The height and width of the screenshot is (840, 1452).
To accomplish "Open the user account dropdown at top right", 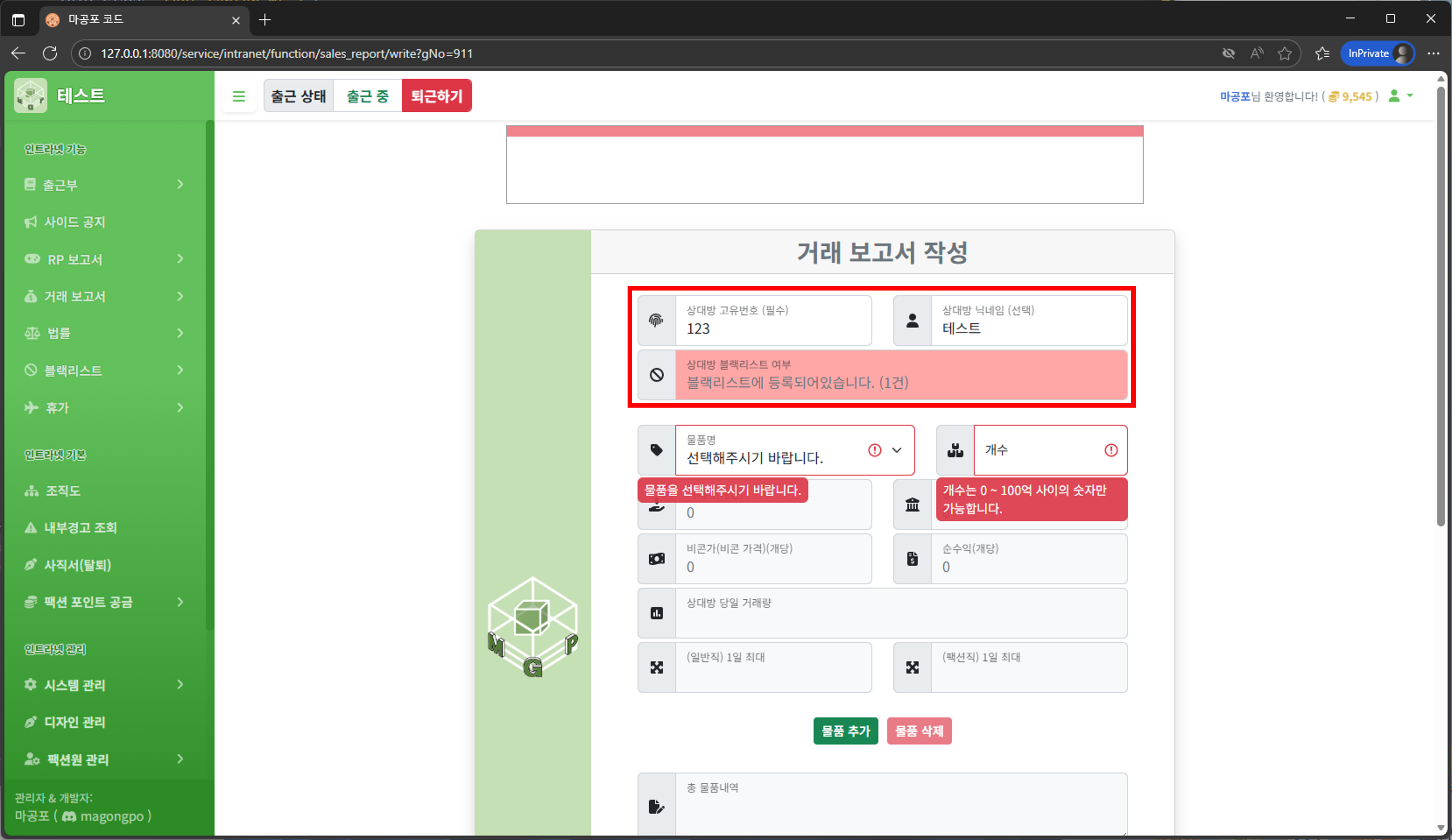I will point(1401,96).
